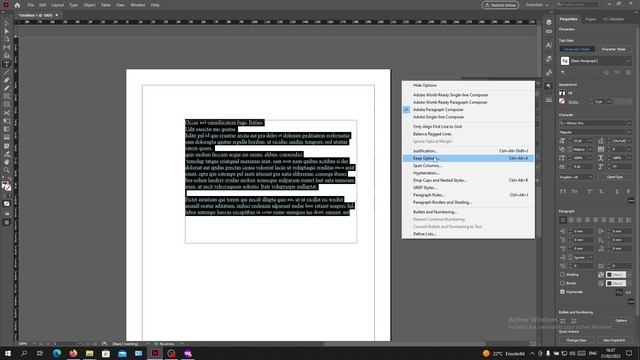
Task: Switch to the Pages tab
Action: pos(590,19)
